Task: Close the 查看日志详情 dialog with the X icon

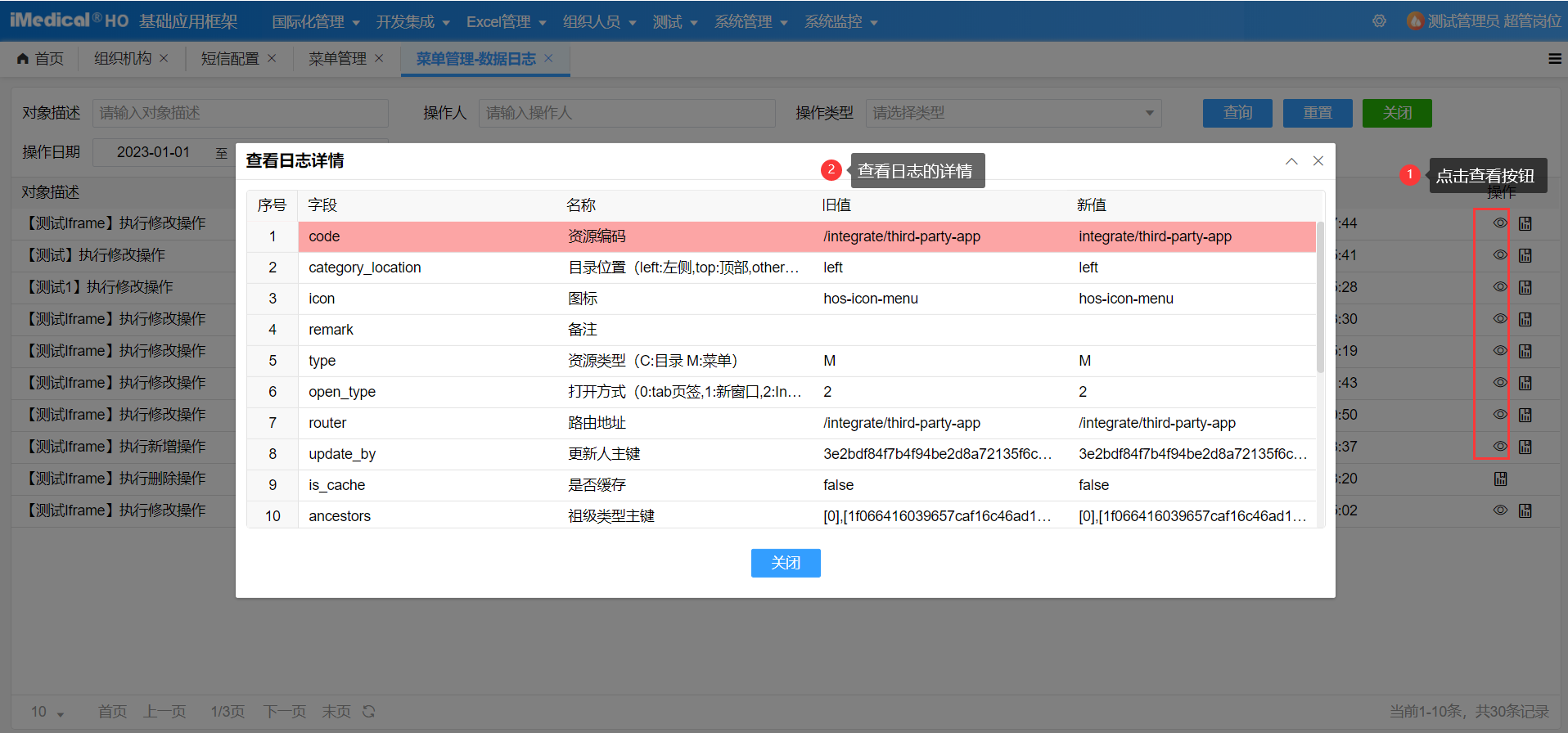Action: click(1318, 161)
